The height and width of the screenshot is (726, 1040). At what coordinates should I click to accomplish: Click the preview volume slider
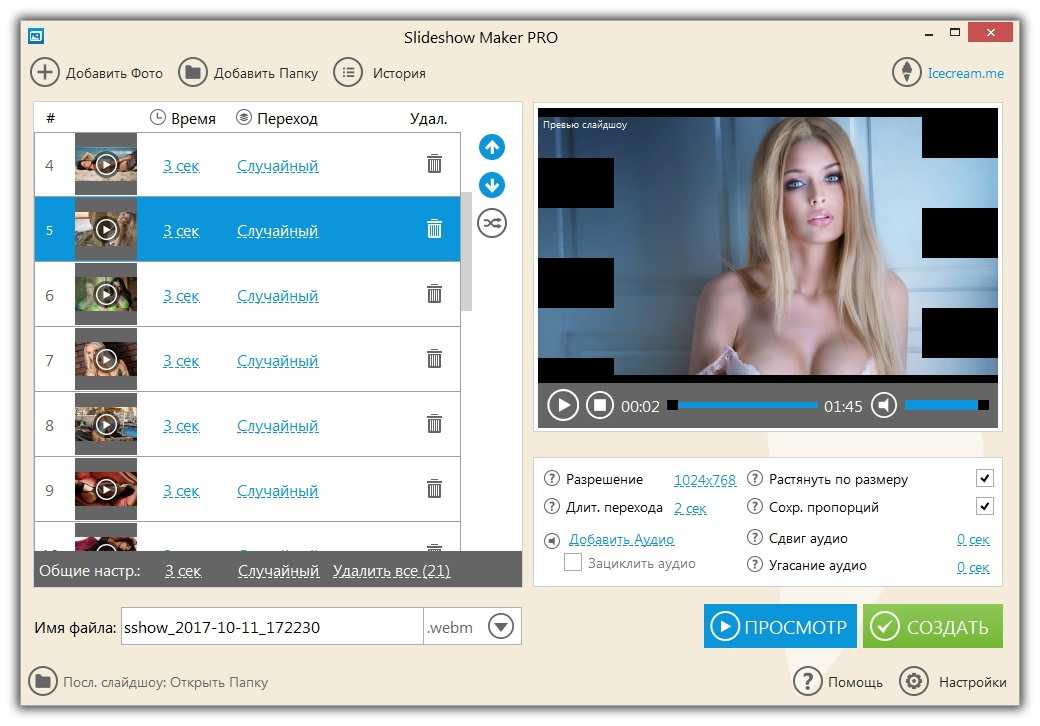tap(947, 405)
